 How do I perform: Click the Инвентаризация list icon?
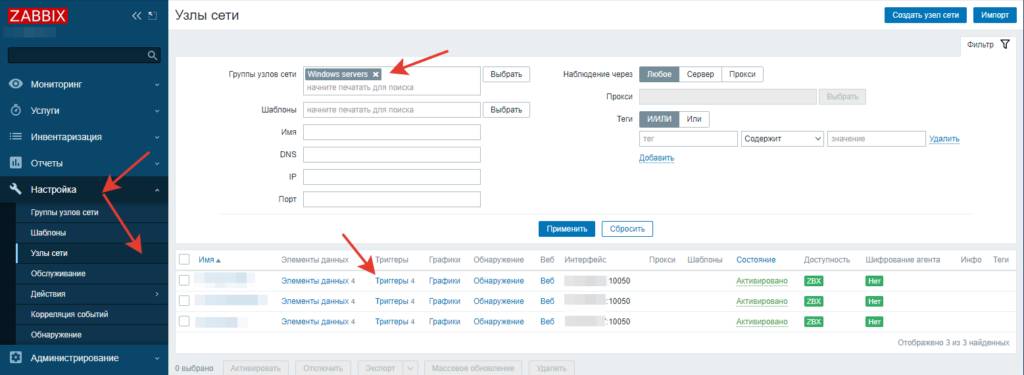[x=16, y=137]
